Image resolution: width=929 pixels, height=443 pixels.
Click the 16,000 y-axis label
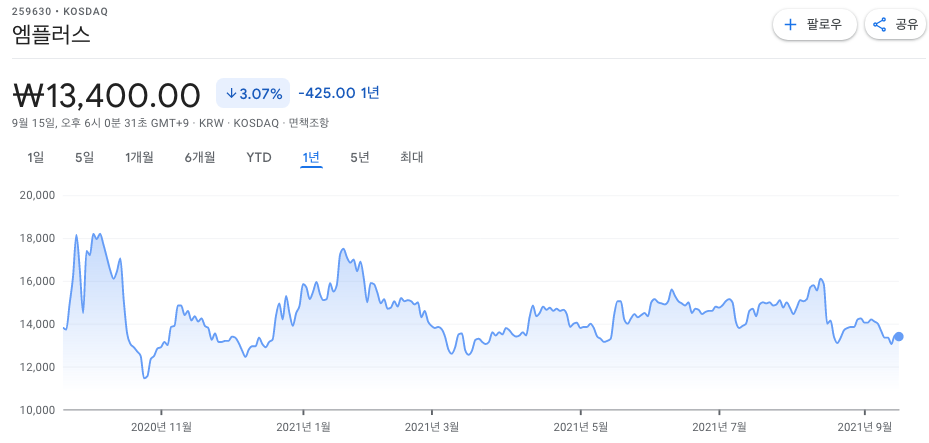pyautogui.click(x=37, y=281)
